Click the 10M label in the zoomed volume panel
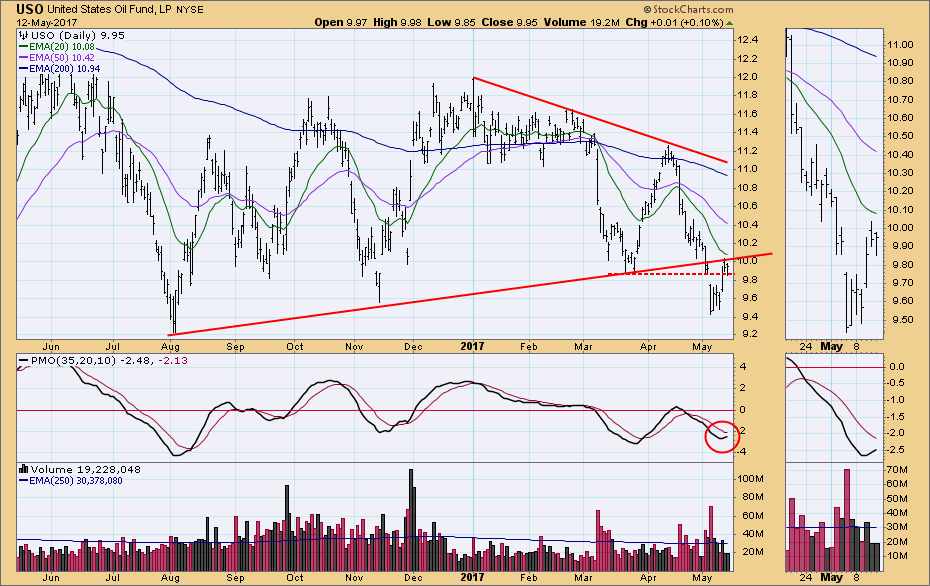The height and width of the screenshot is (586, 930). click(x=897, y=556)
